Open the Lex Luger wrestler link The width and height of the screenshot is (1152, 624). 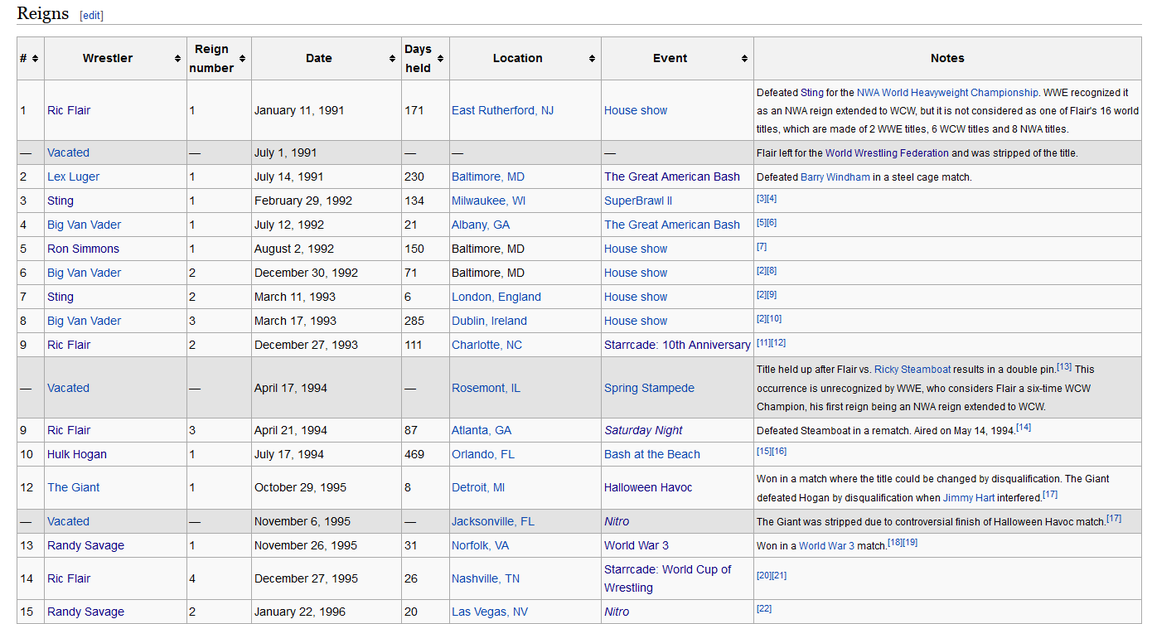73,177
